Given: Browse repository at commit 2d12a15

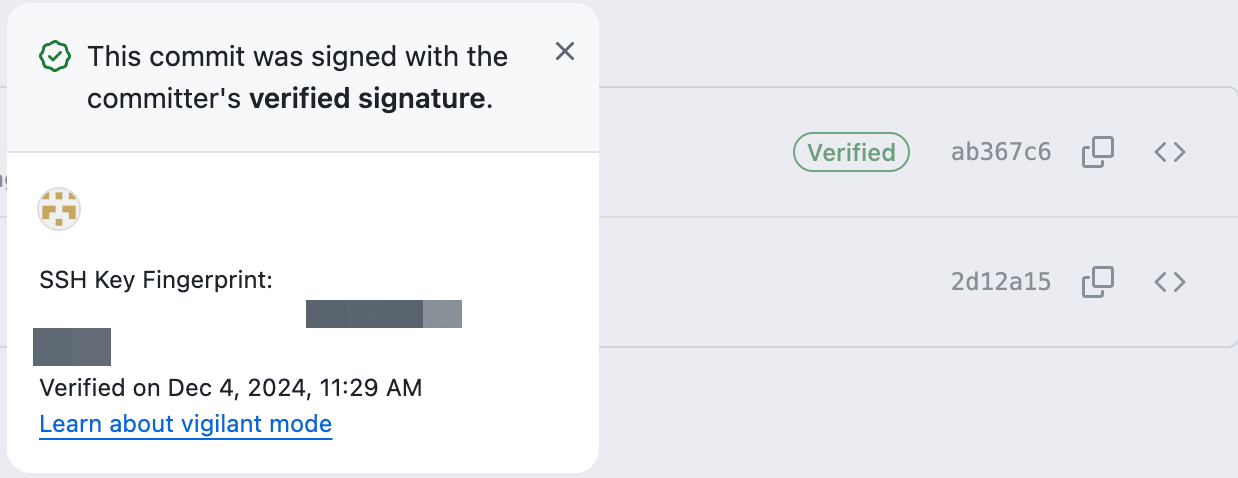Looking at the screenshot, I should (1170, 282).
